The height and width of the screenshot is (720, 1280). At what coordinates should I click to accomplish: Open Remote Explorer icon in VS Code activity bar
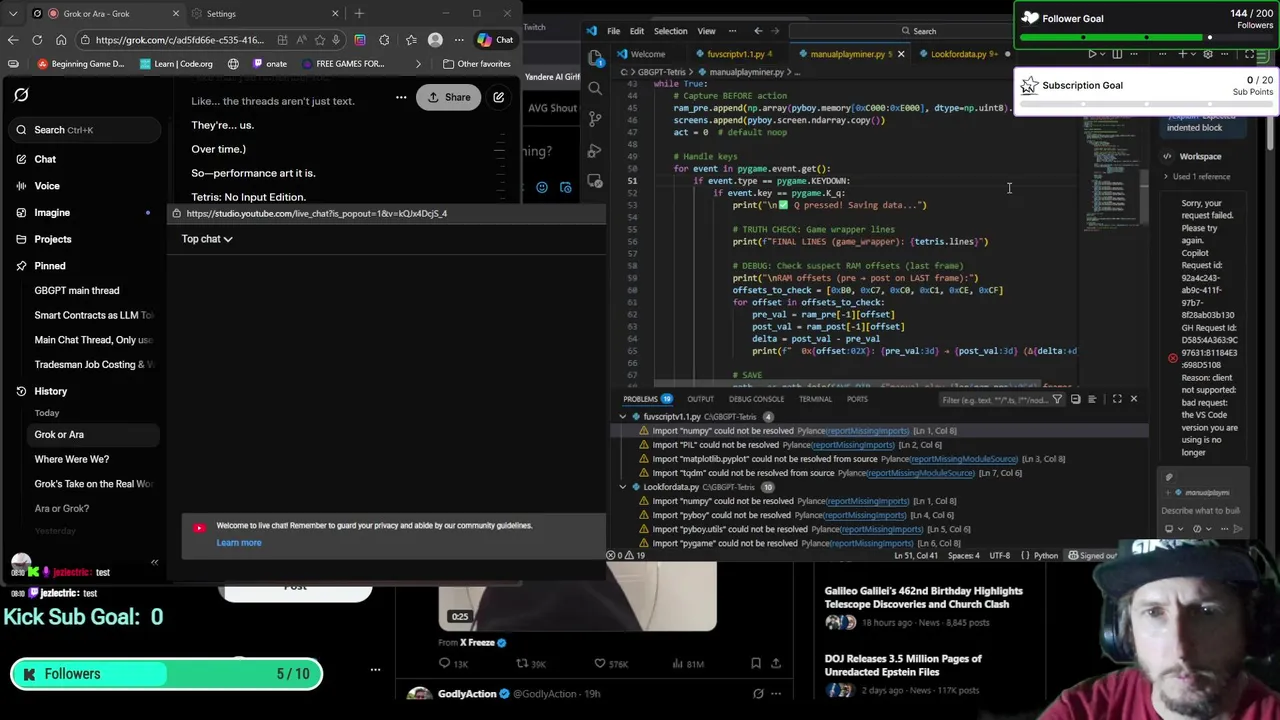click(x=595, y=181)
